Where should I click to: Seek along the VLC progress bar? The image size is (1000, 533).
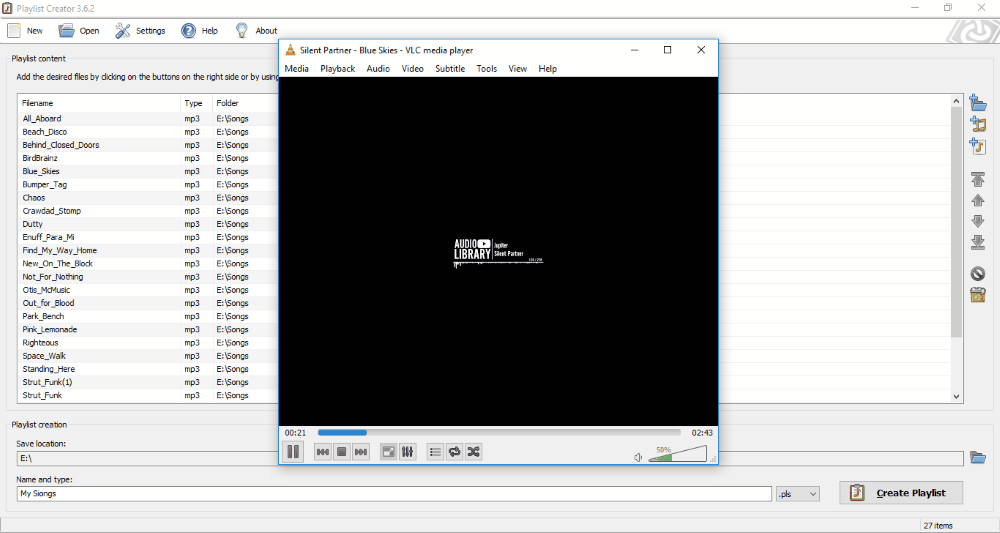click(499, 432)
